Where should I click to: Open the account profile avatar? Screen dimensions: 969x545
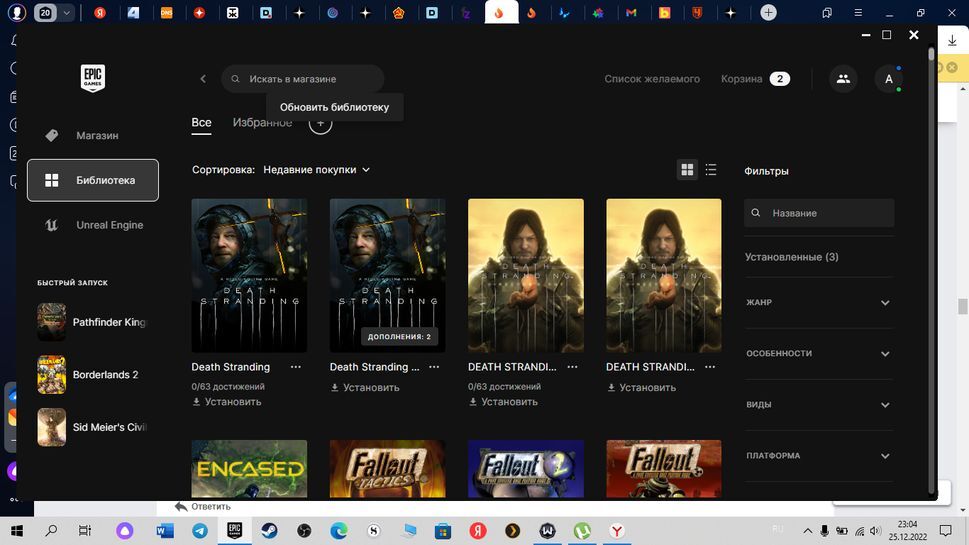click(888, 79)
